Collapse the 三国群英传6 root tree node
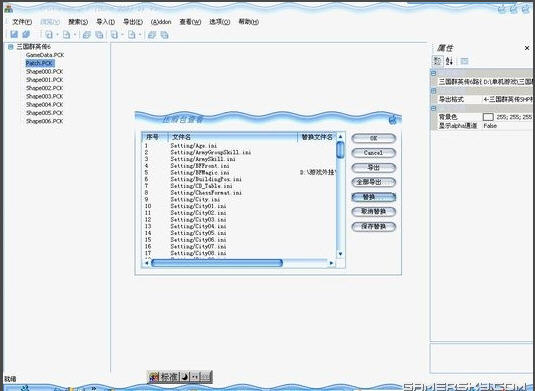Viewport: 535px width, 391px height. click(x=11, y=47)
